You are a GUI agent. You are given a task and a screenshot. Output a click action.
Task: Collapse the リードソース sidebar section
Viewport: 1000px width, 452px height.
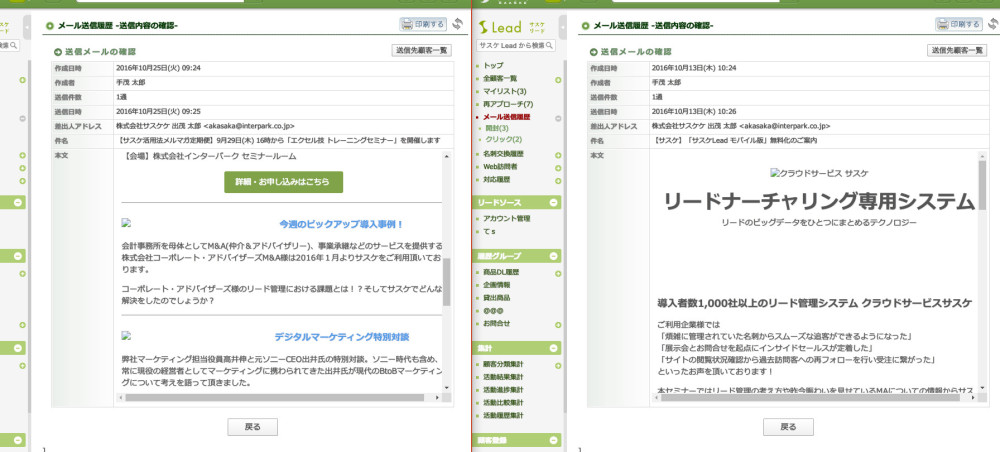pyautogui.click(x=553, y=203)
